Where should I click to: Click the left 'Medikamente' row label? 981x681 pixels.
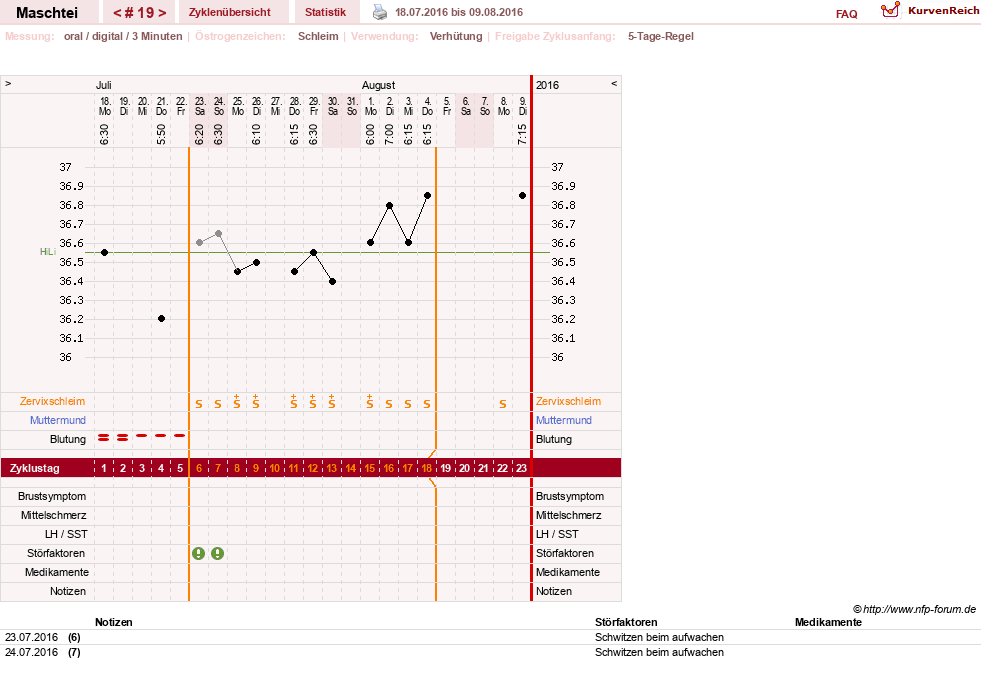click(x=57, y=572)
